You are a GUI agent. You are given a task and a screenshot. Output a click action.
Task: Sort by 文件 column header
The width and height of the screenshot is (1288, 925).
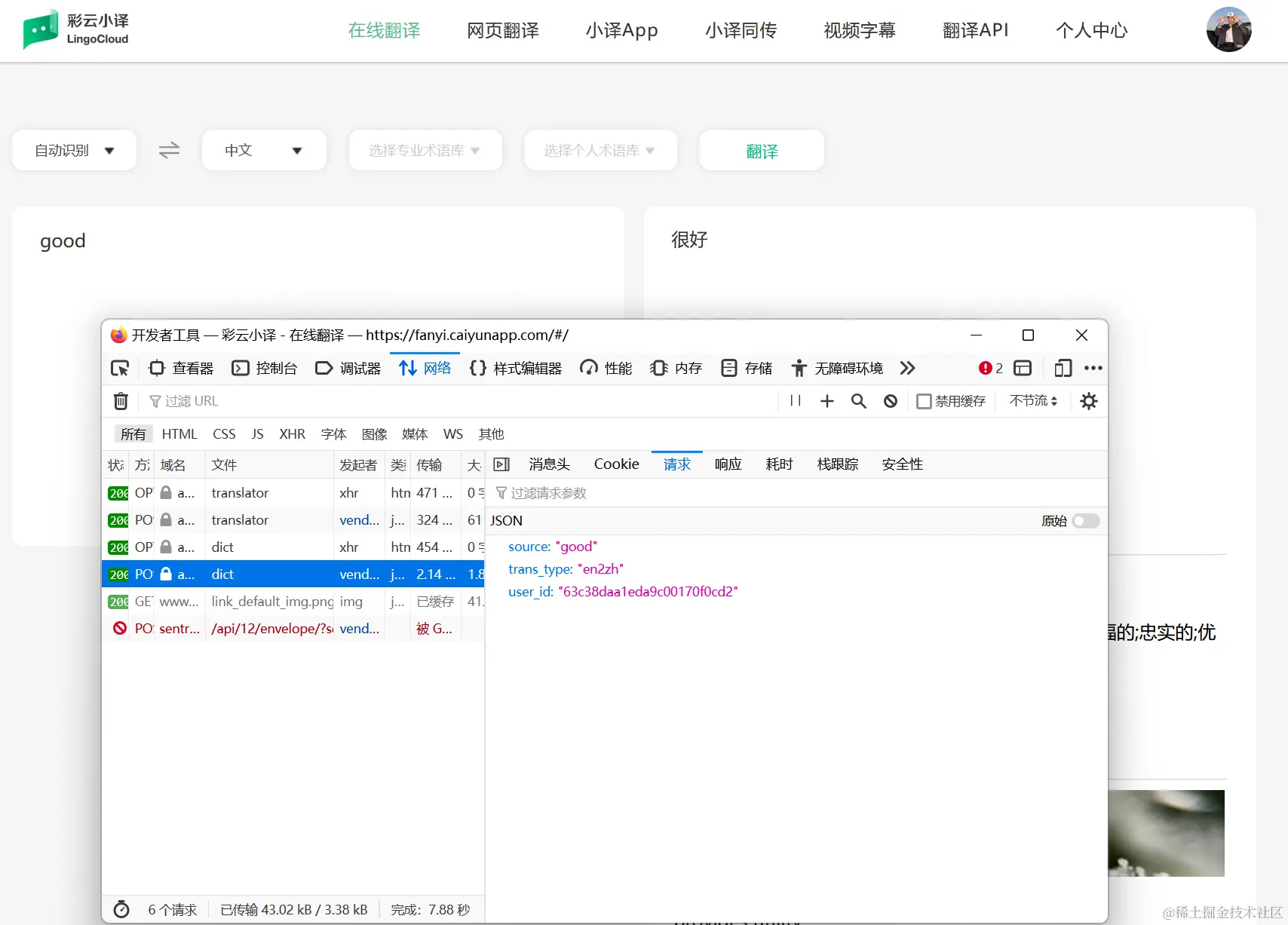269,465
